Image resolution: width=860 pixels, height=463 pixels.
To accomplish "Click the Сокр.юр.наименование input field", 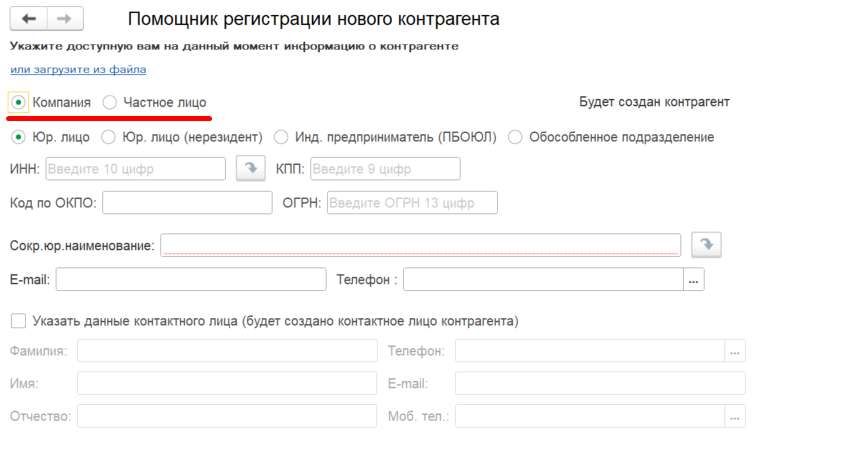I will coord(421,245).
